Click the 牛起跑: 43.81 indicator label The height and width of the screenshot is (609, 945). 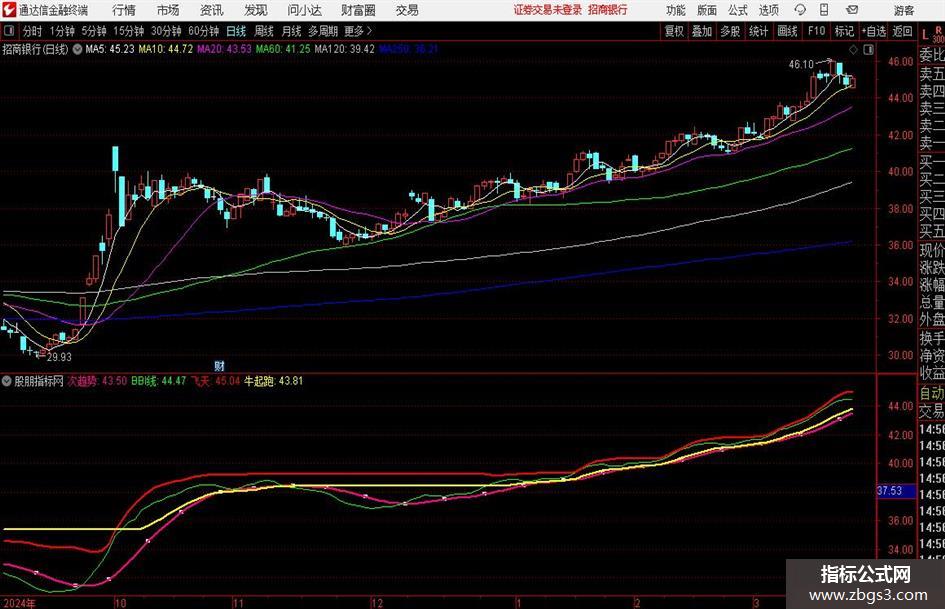[x=274, y=381]
